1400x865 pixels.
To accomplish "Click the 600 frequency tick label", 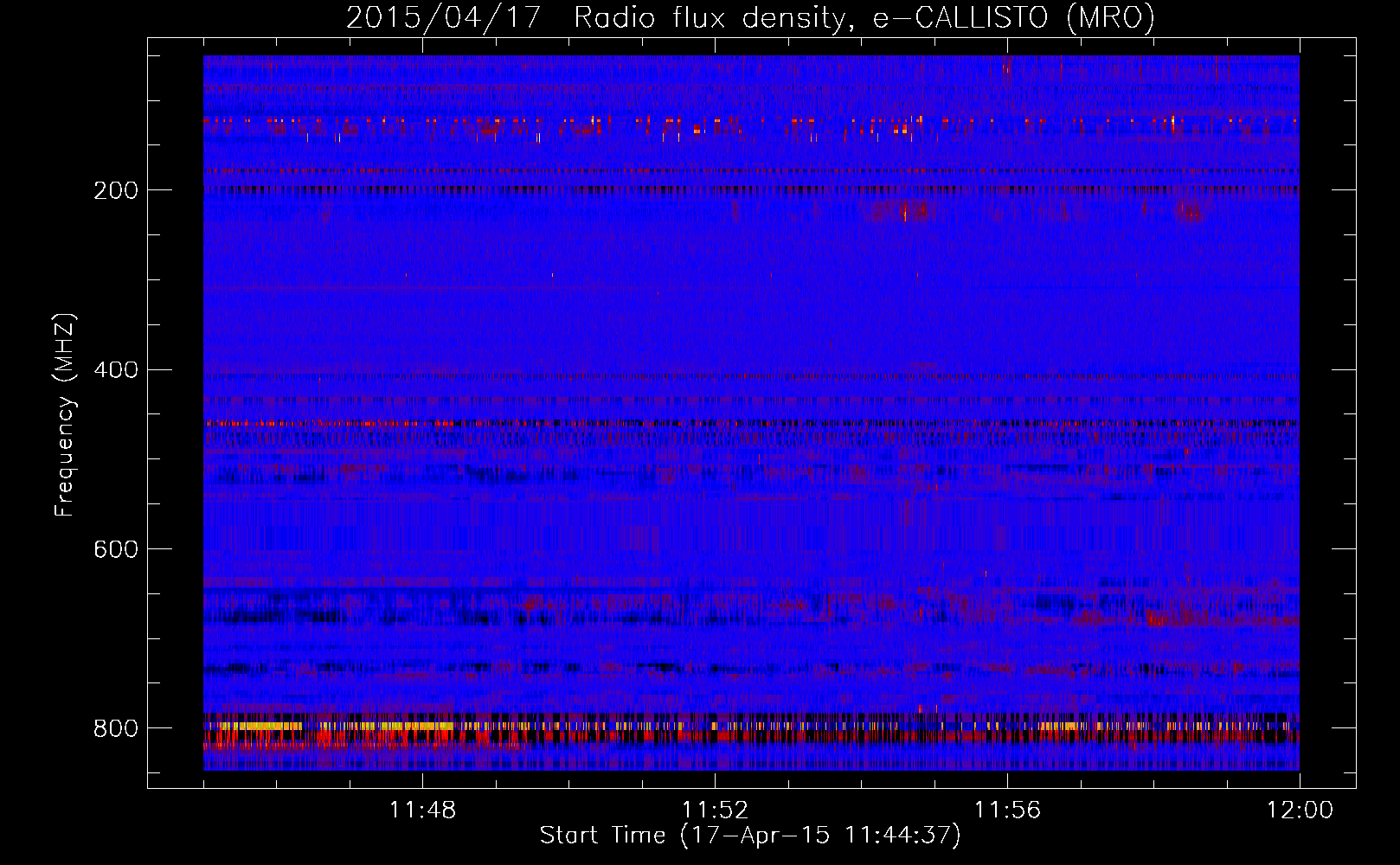I will point(115,550).
